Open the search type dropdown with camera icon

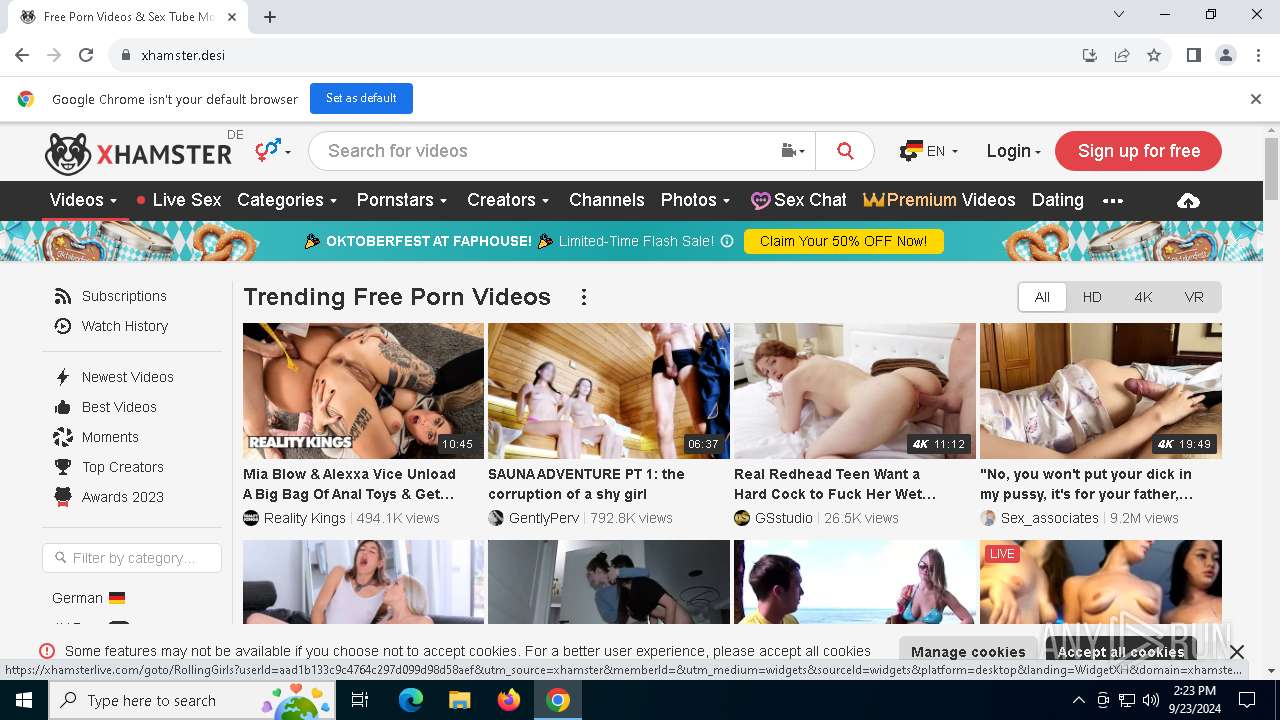(x=793, y=151)
